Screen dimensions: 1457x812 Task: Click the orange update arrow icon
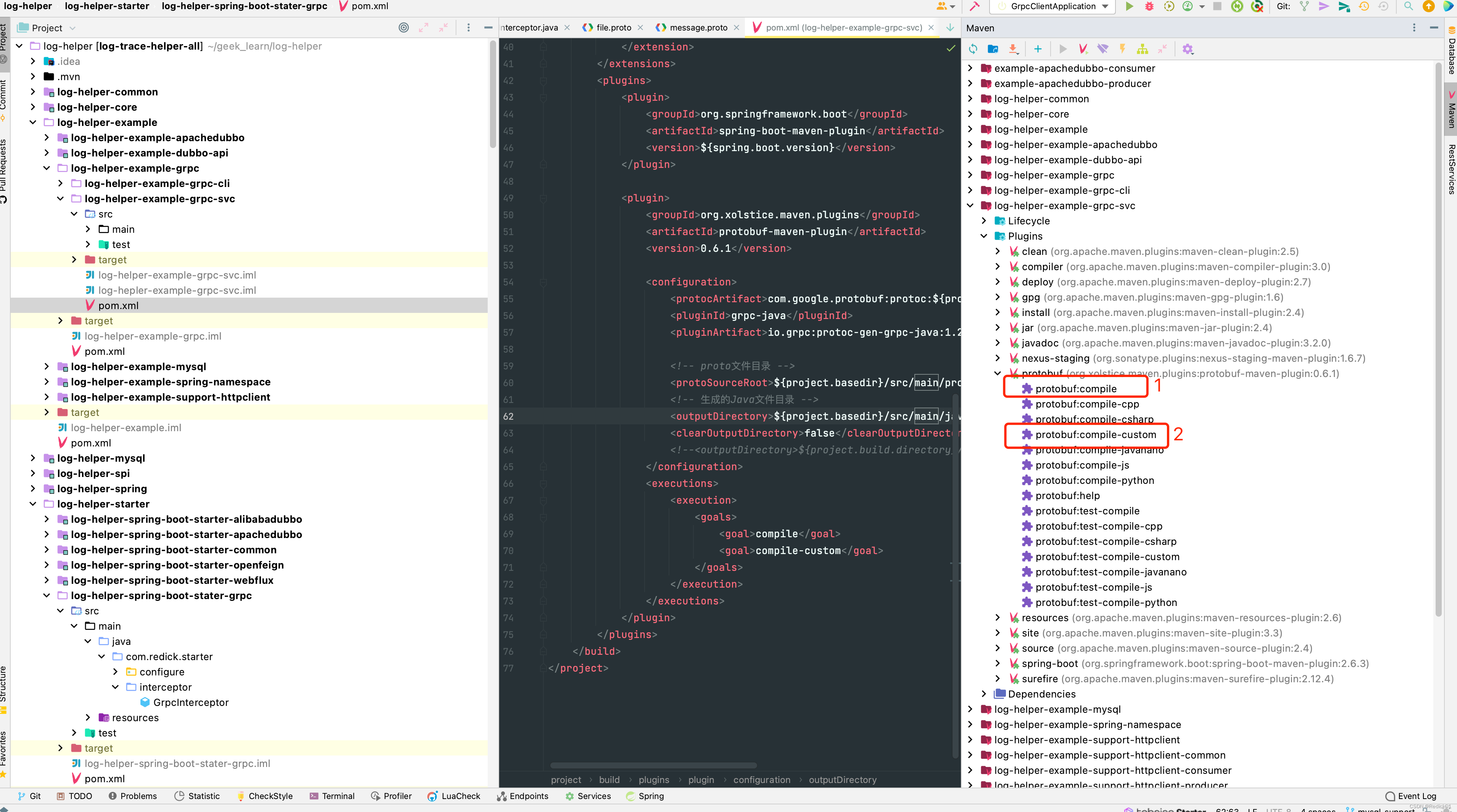click(x=1429, y=6)
